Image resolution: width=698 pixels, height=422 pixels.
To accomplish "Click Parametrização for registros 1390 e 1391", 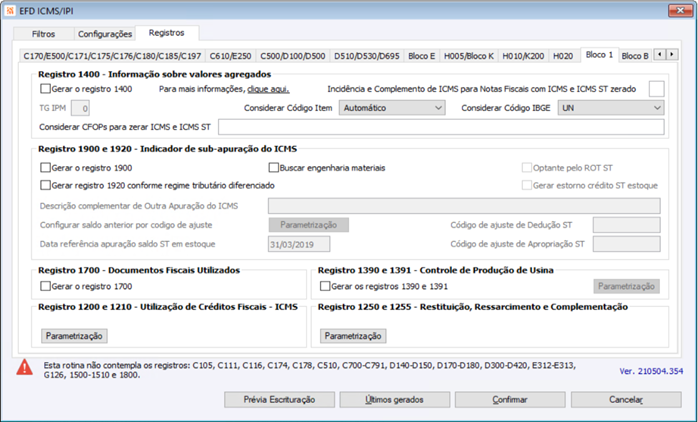I will [x=626, y=286].
